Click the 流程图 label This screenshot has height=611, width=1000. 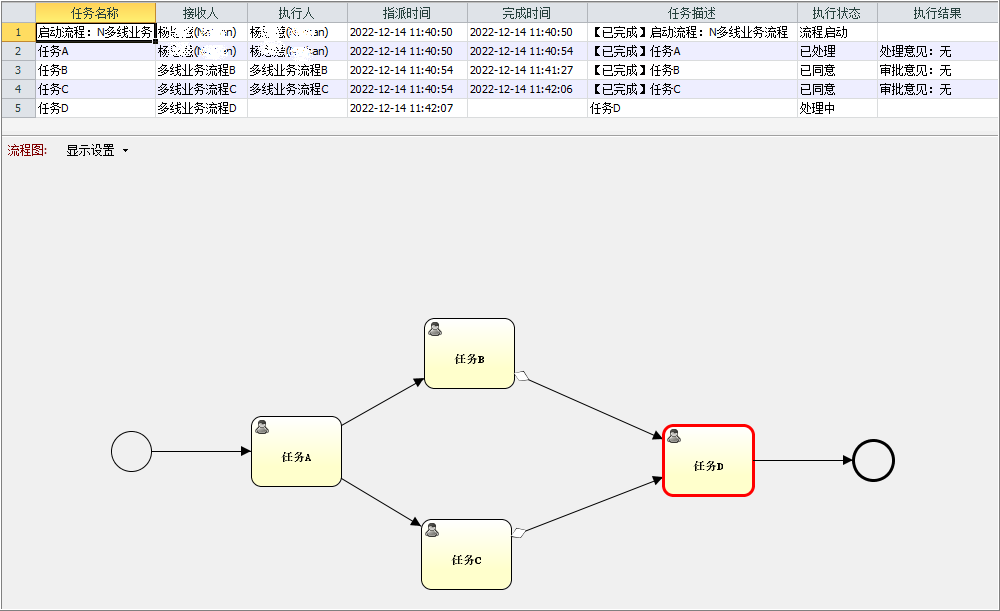tap(27, 151)
